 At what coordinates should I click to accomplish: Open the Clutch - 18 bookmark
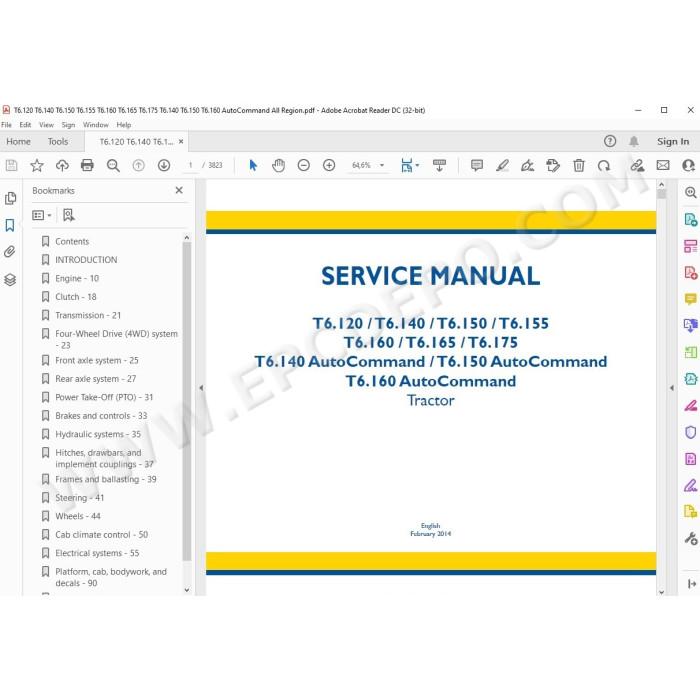pos(75,297)
